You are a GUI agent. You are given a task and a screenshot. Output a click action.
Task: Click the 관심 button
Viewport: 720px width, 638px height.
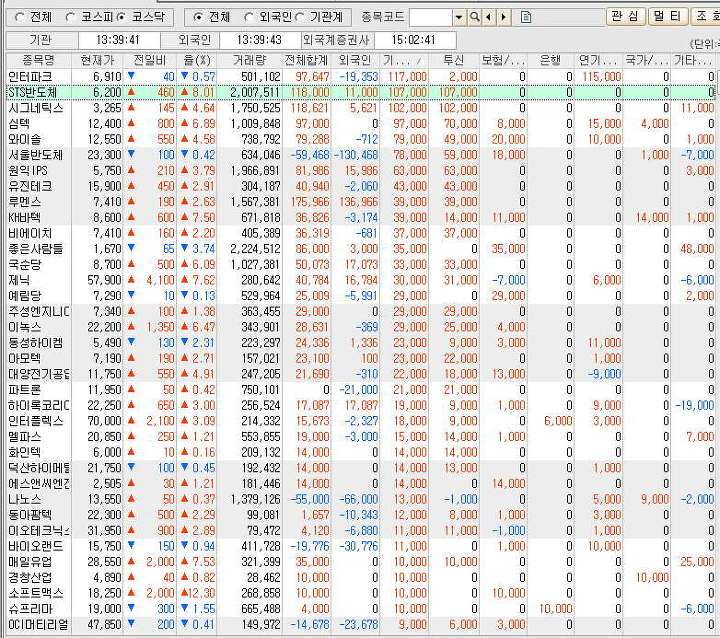pos(626,16)
